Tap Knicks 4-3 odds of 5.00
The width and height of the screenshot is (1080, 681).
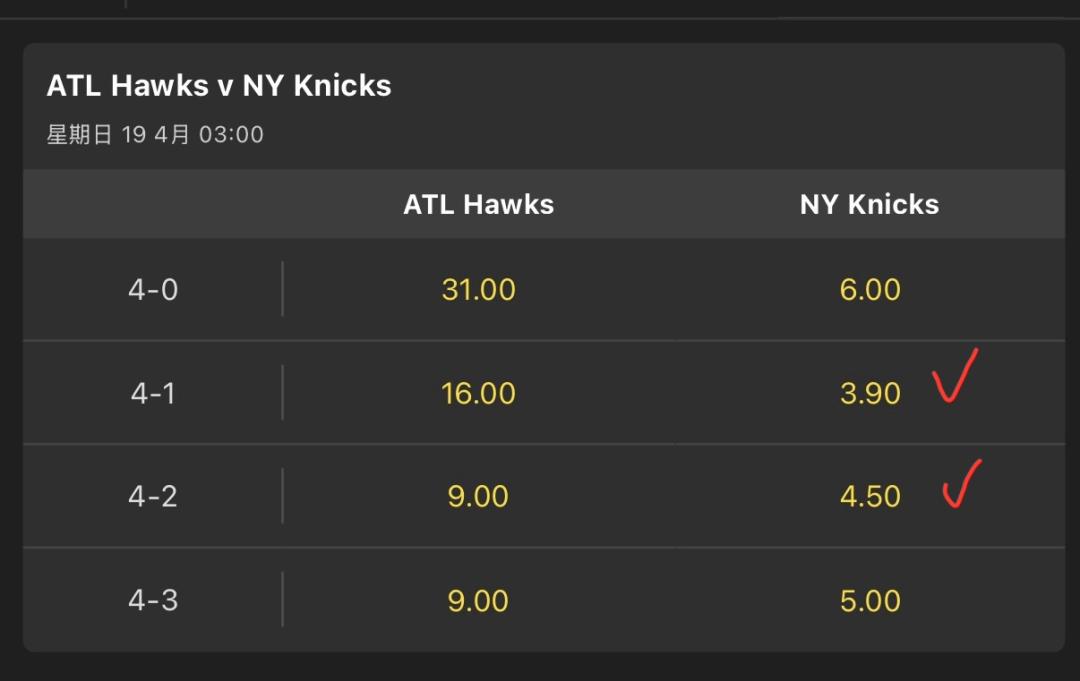pyautogui.click(x=870, y=600)
